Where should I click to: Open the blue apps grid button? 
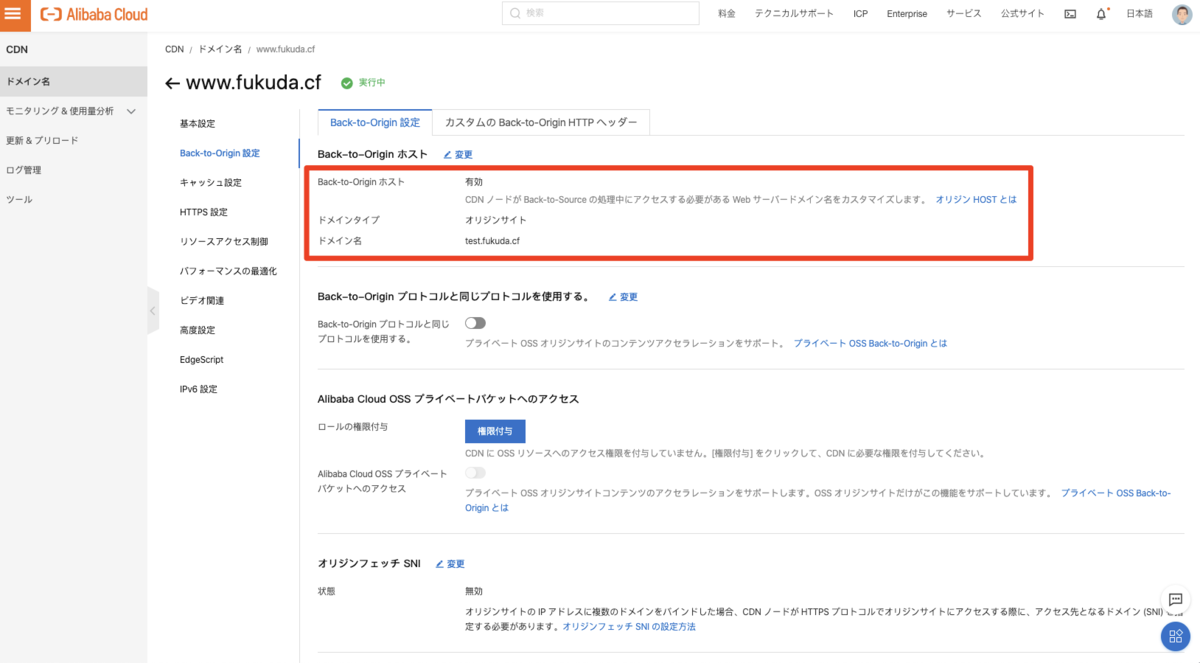tap(1175, 636)
